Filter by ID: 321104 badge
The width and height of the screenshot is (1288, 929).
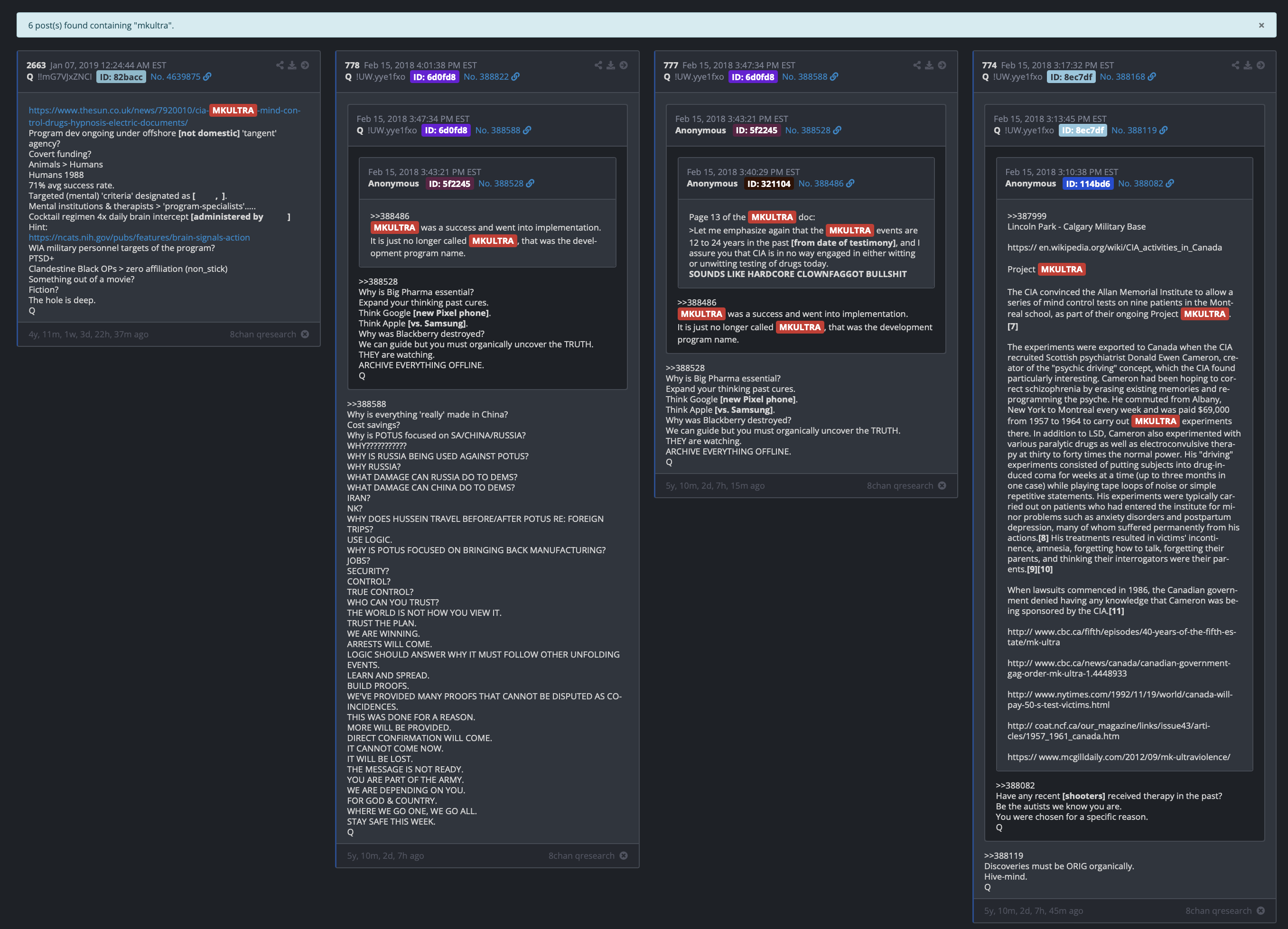pyautogui.click(x=769, y=184)
